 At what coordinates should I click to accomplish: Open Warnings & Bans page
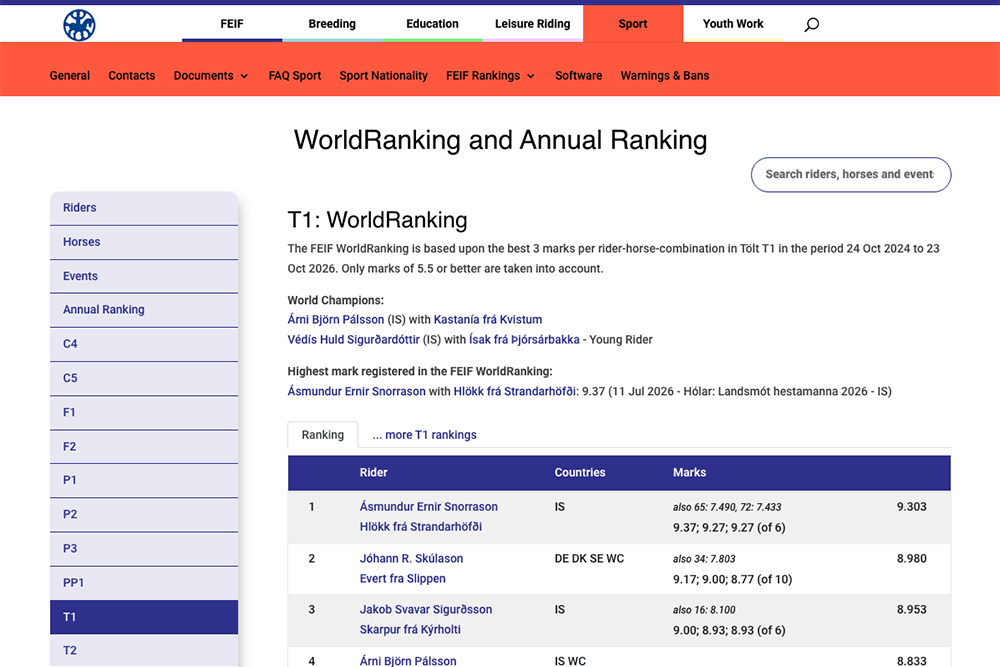pyautogui.click(x=665, y=76)
